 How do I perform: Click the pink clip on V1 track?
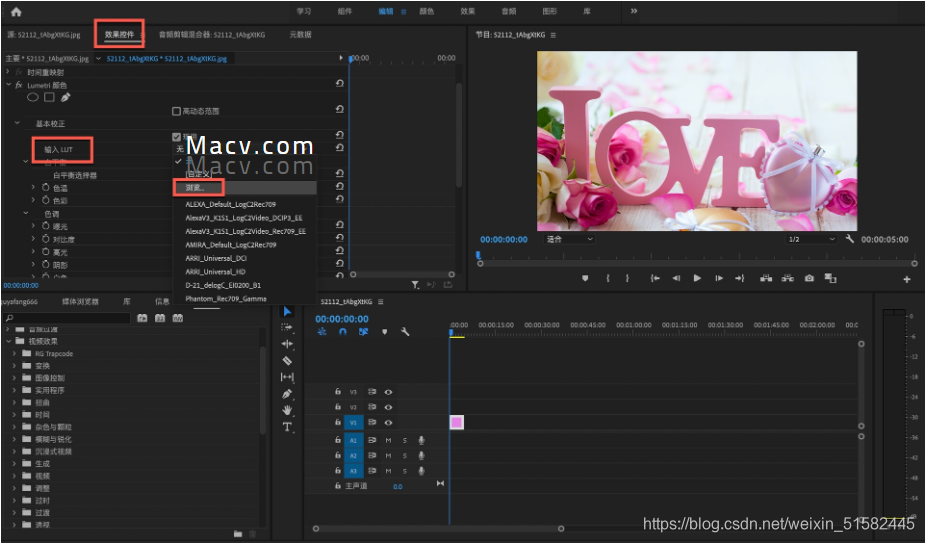pos(457,422)
